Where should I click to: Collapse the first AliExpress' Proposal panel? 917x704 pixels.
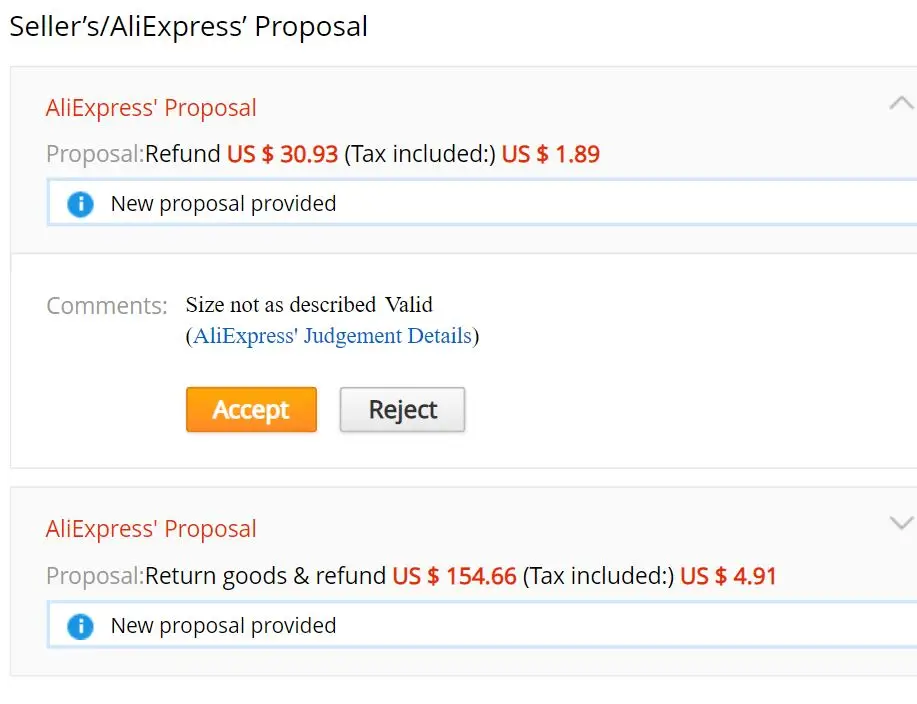[901, 102]
